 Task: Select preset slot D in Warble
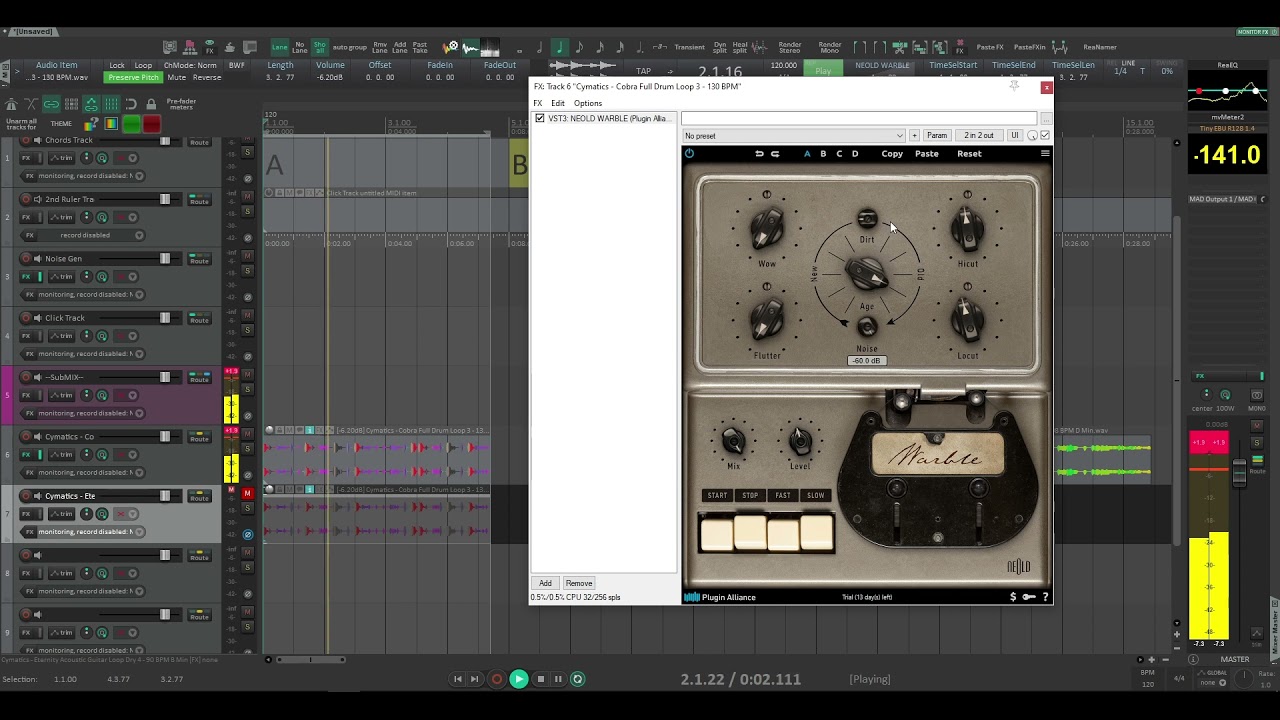(x=855, y=153)
